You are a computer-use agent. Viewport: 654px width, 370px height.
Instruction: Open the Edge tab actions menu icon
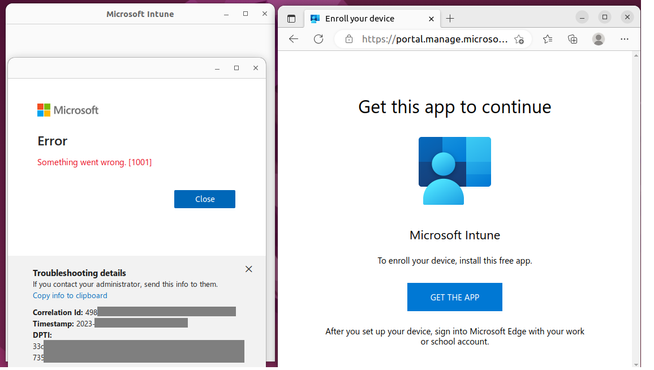point(292,19)
